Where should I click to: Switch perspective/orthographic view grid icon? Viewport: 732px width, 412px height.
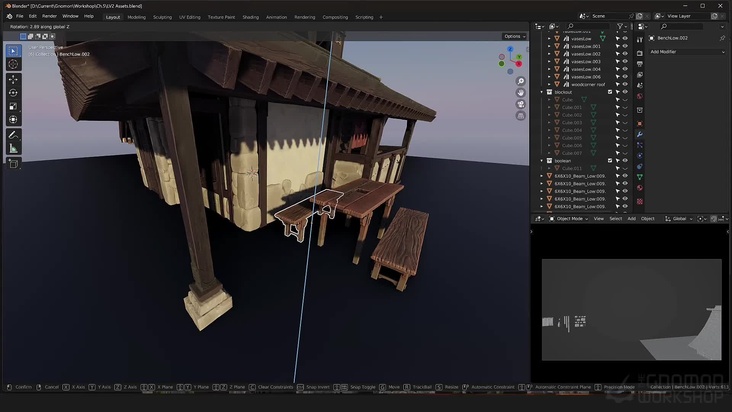(521, 116)
